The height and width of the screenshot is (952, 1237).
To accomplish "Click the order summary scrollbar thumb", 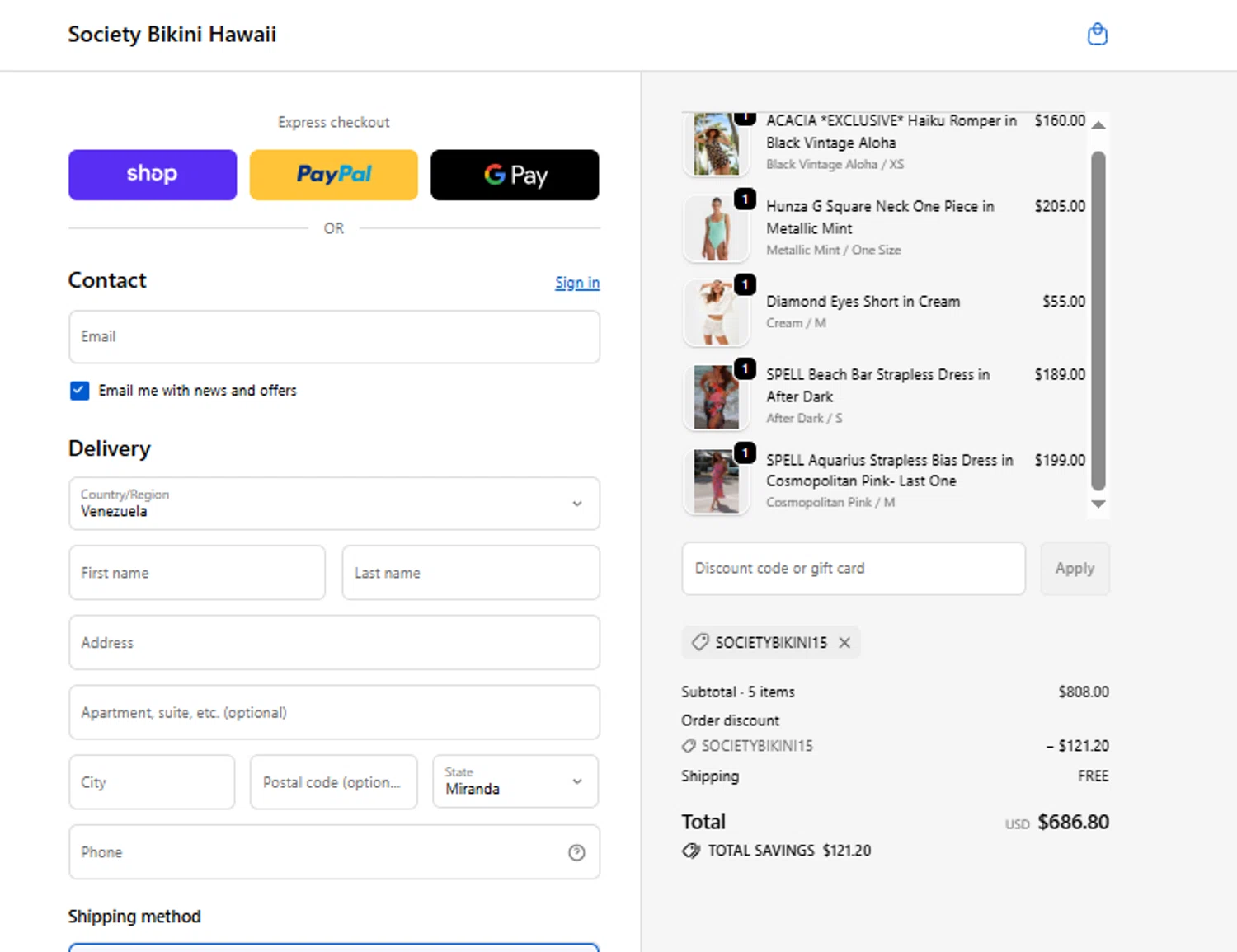I will 1098,321.
